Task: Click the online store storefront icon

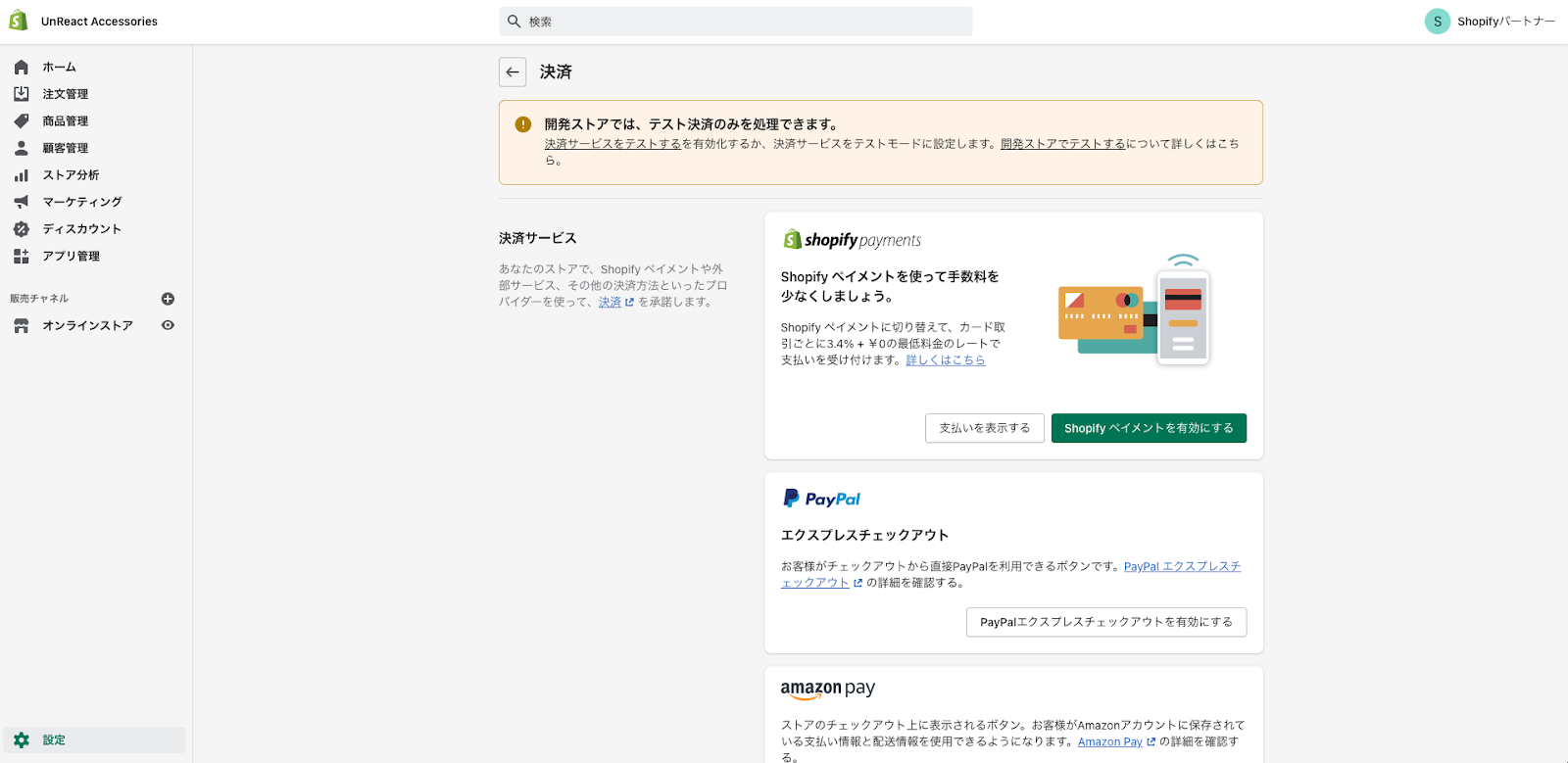Action: click(x=22, y=326)
